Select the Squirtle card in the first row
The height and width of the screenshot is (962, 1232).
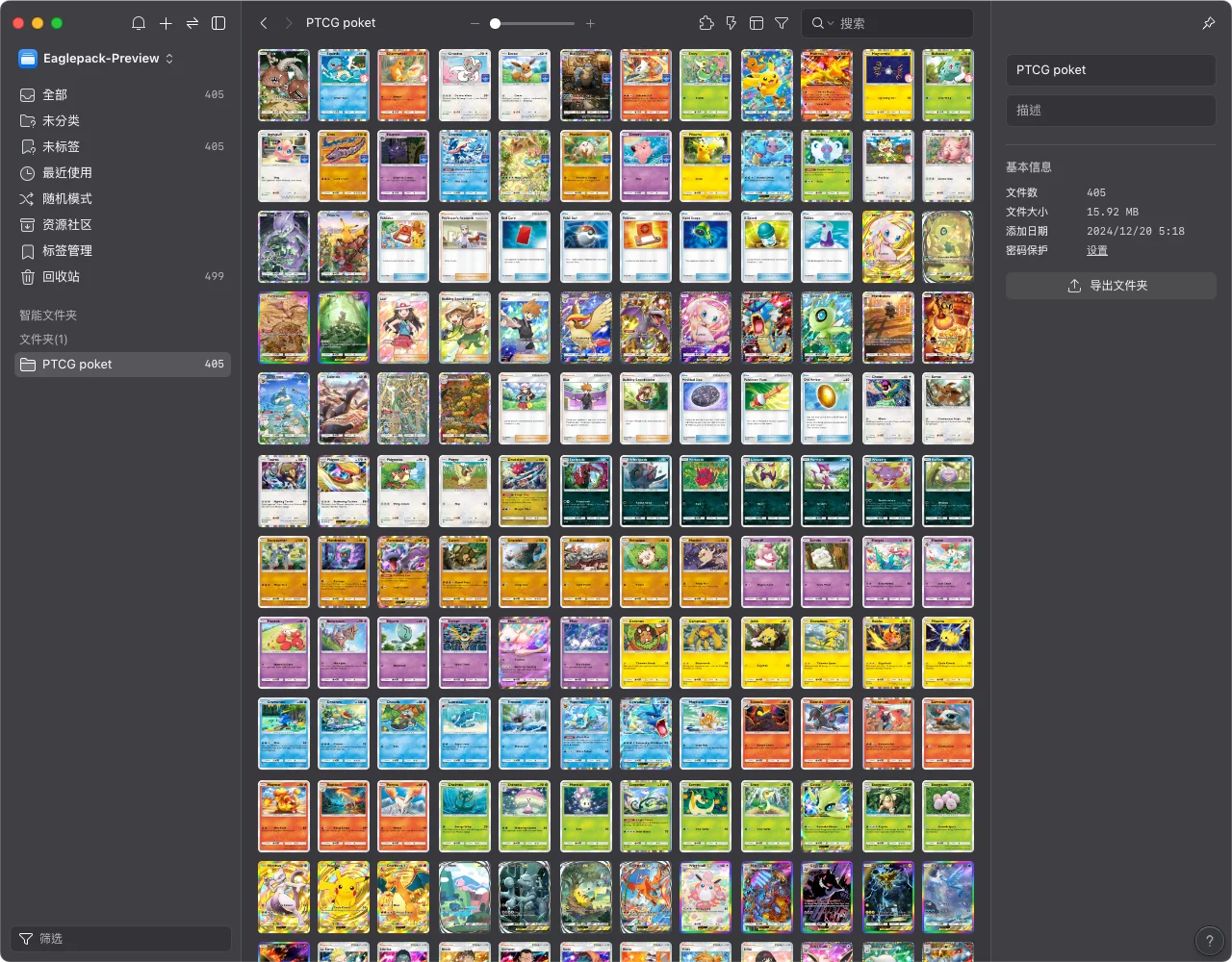click(x=344, y=86)
